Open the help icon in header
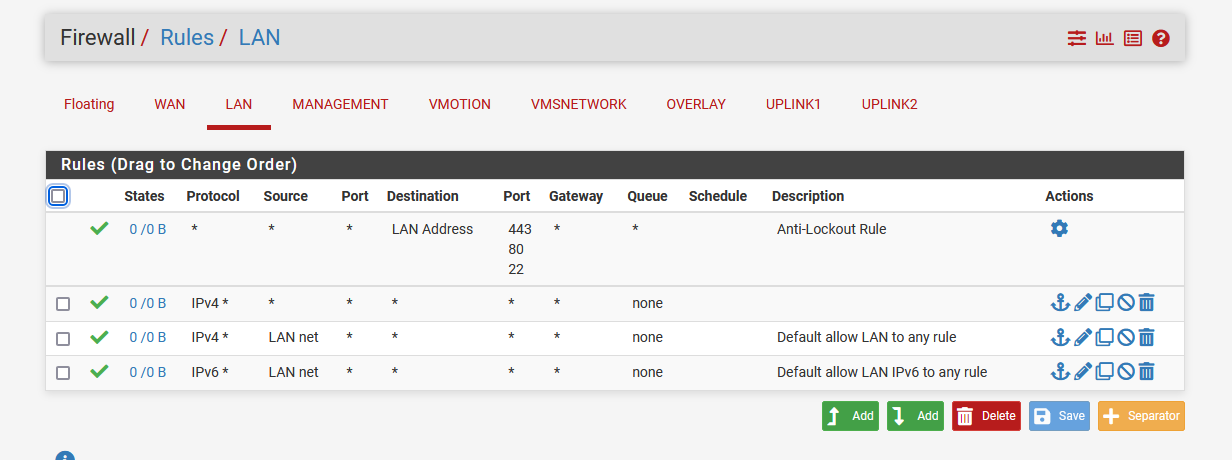Screen dimensions: 1232x460 1161,38
